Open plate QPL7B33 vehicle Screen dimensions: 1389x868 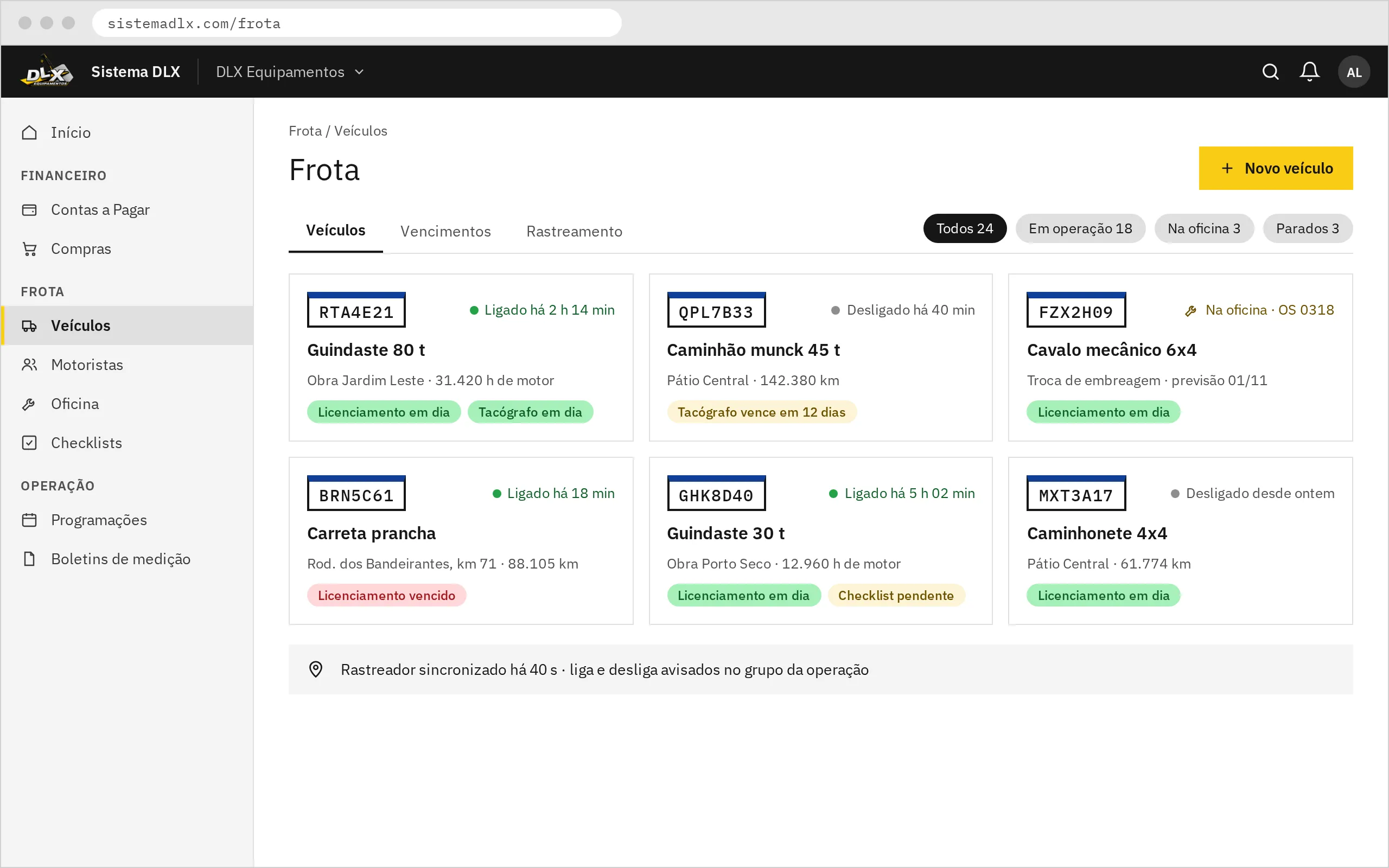pyautogui.click(x=716, y=310)
